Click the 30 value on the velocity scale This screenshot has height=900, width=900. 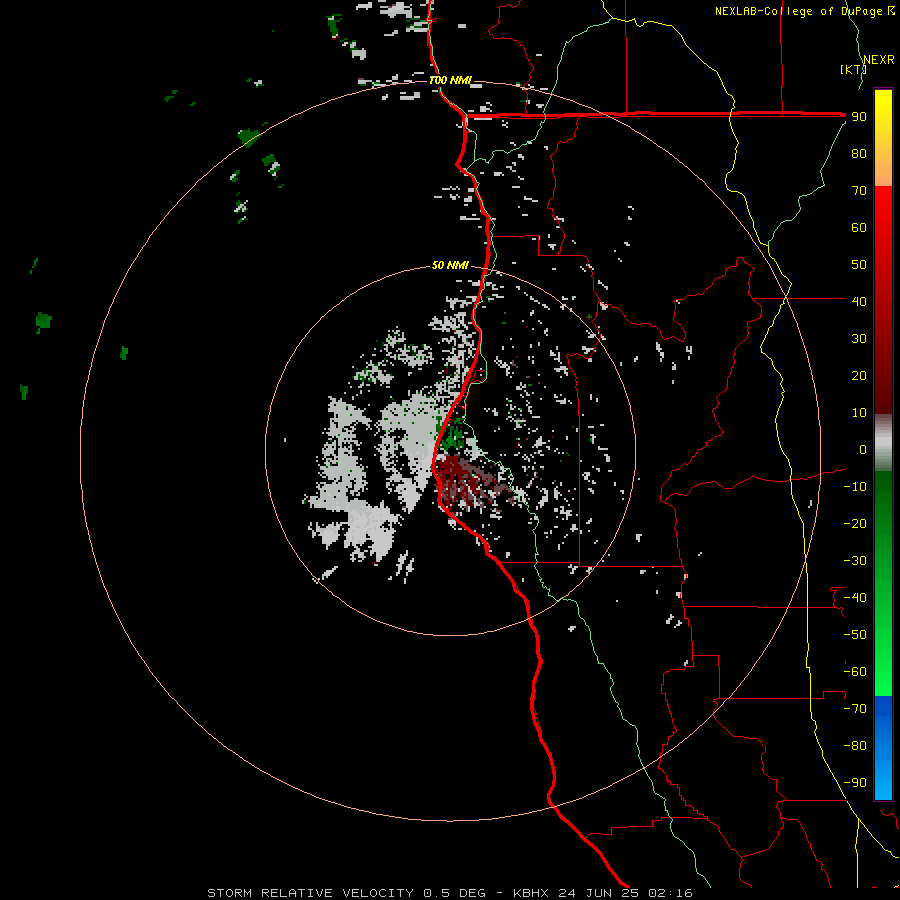click(859, 339)
